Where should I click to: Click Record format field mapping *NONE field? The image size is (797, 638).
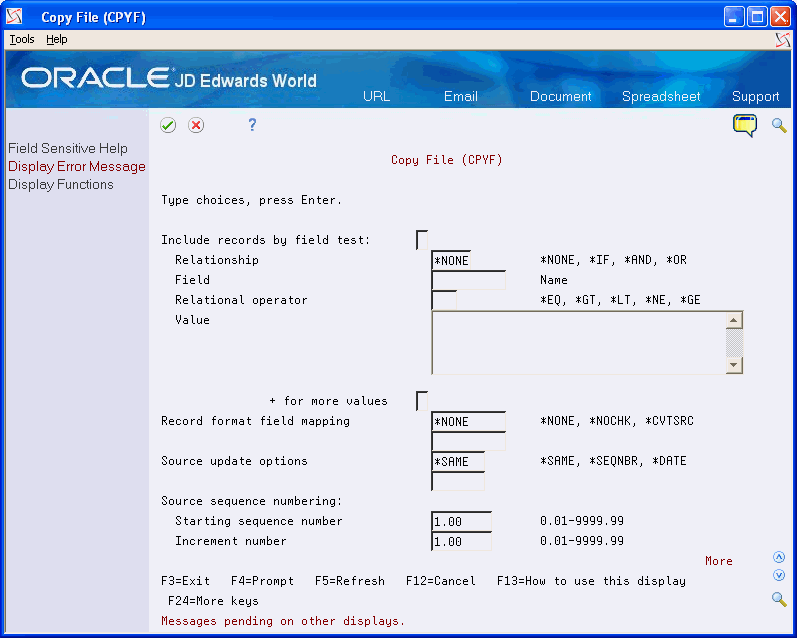click(x=468, y=421)
